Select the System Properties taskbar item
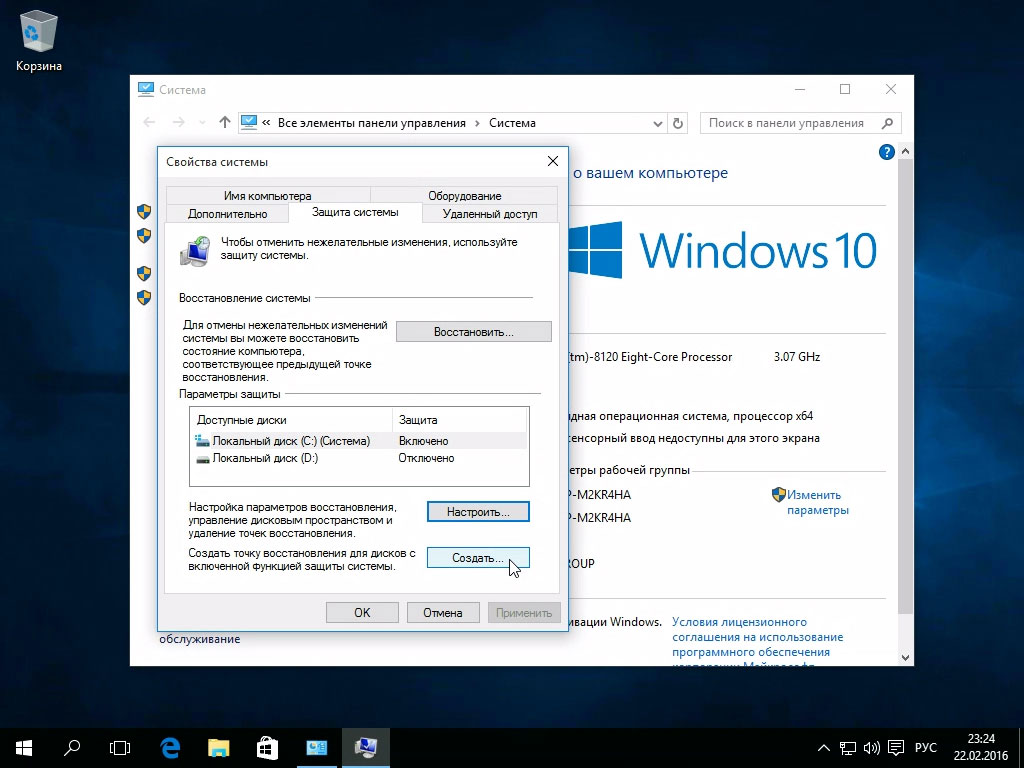The height and width of the screenshot is (768, 1024). tap(366, 748)
